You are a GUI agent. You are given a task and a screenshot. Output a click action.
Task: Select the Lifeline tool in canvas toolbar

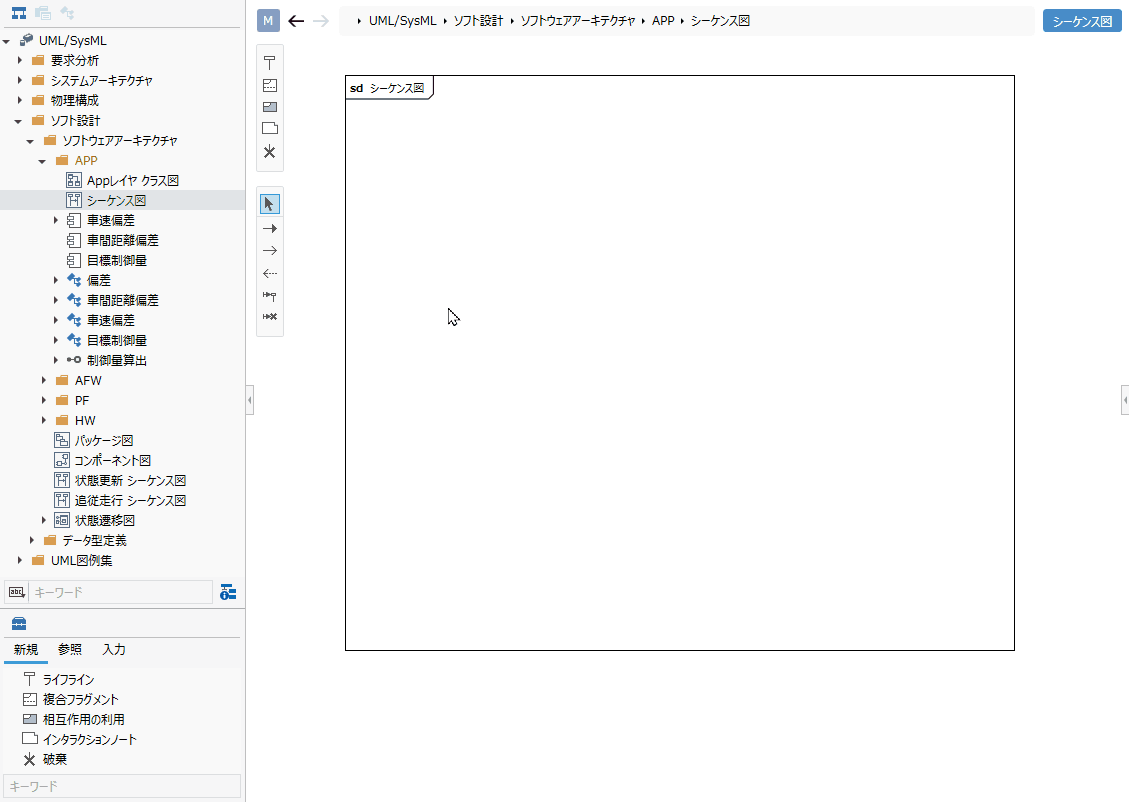coord(269,63)
